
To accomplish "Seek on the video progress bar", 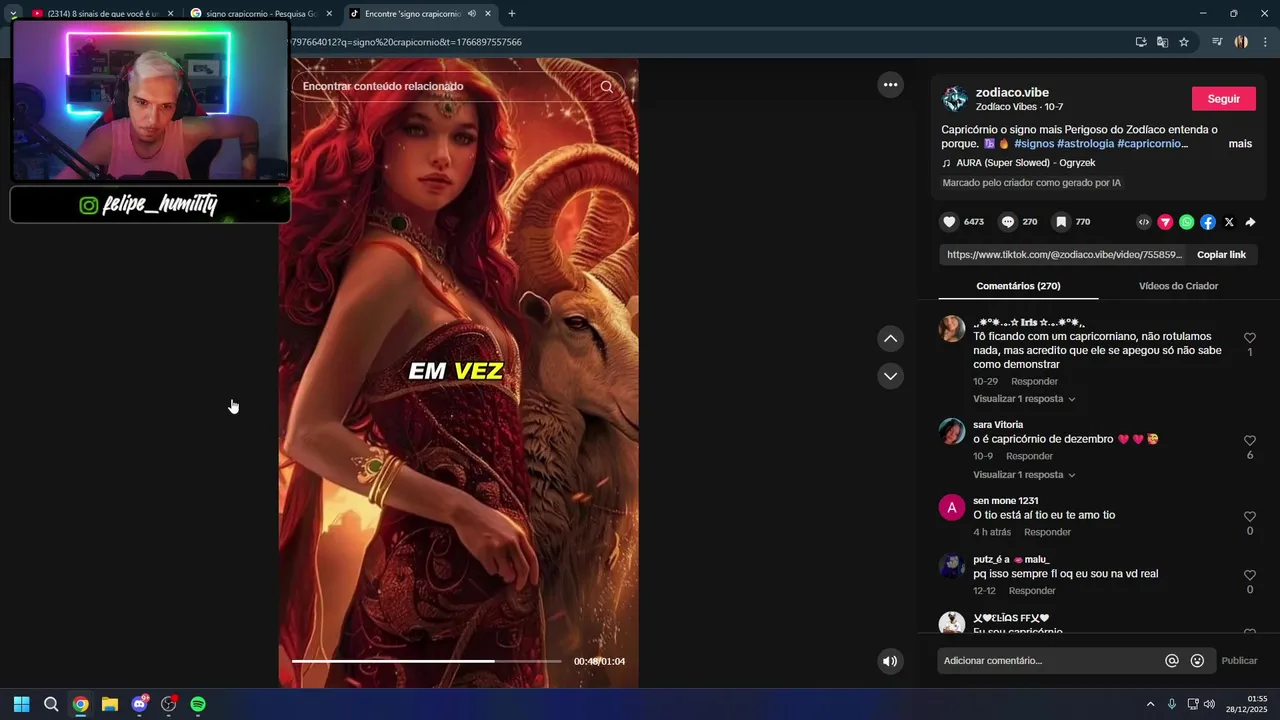I will 426,661.
